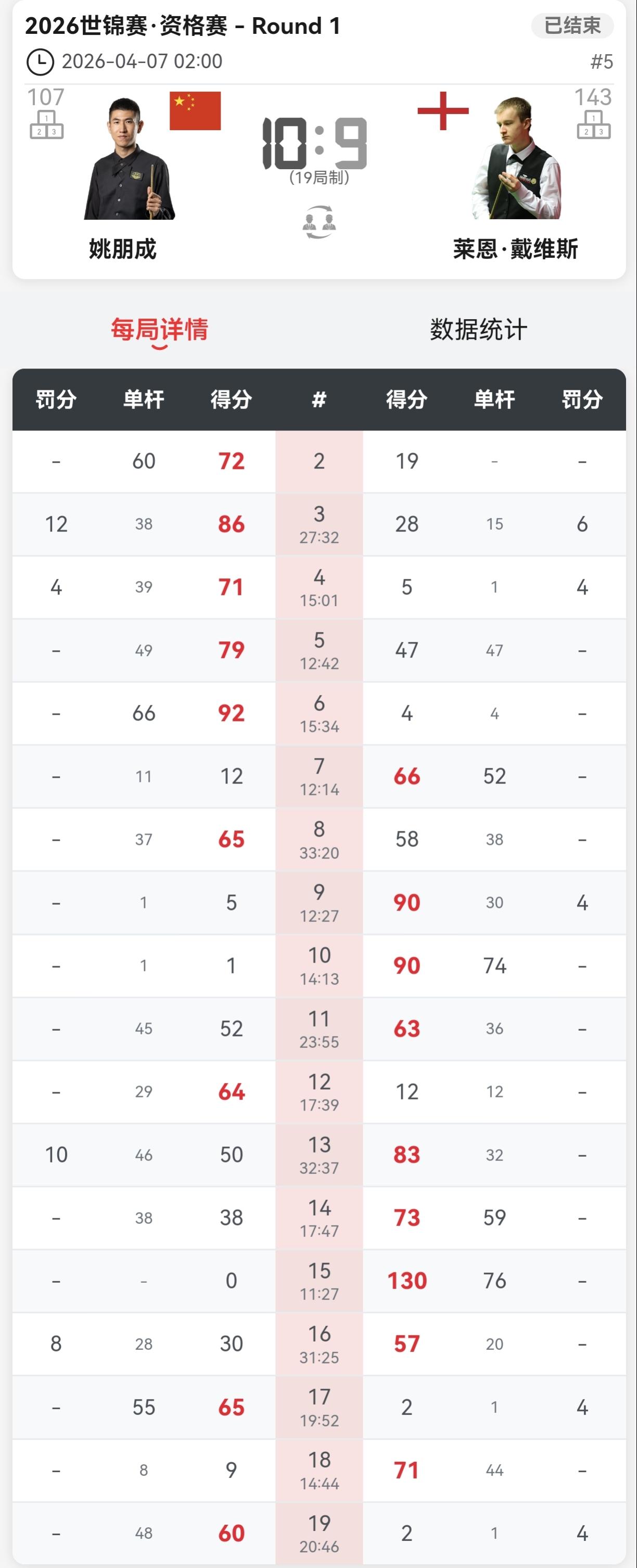Click the 10:9 match score
The height and width of the screenshot is (1568, 637).
314,144
